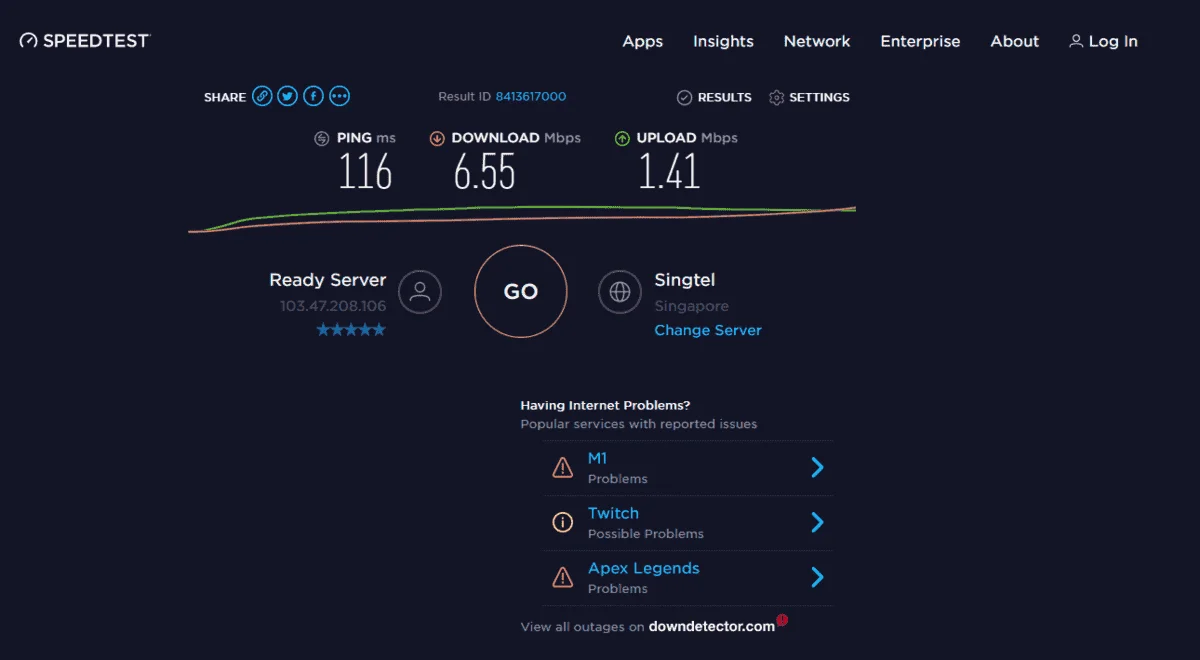1200x660 pixels.
Task: Click the download value 6.55
Action: point(484,172)
